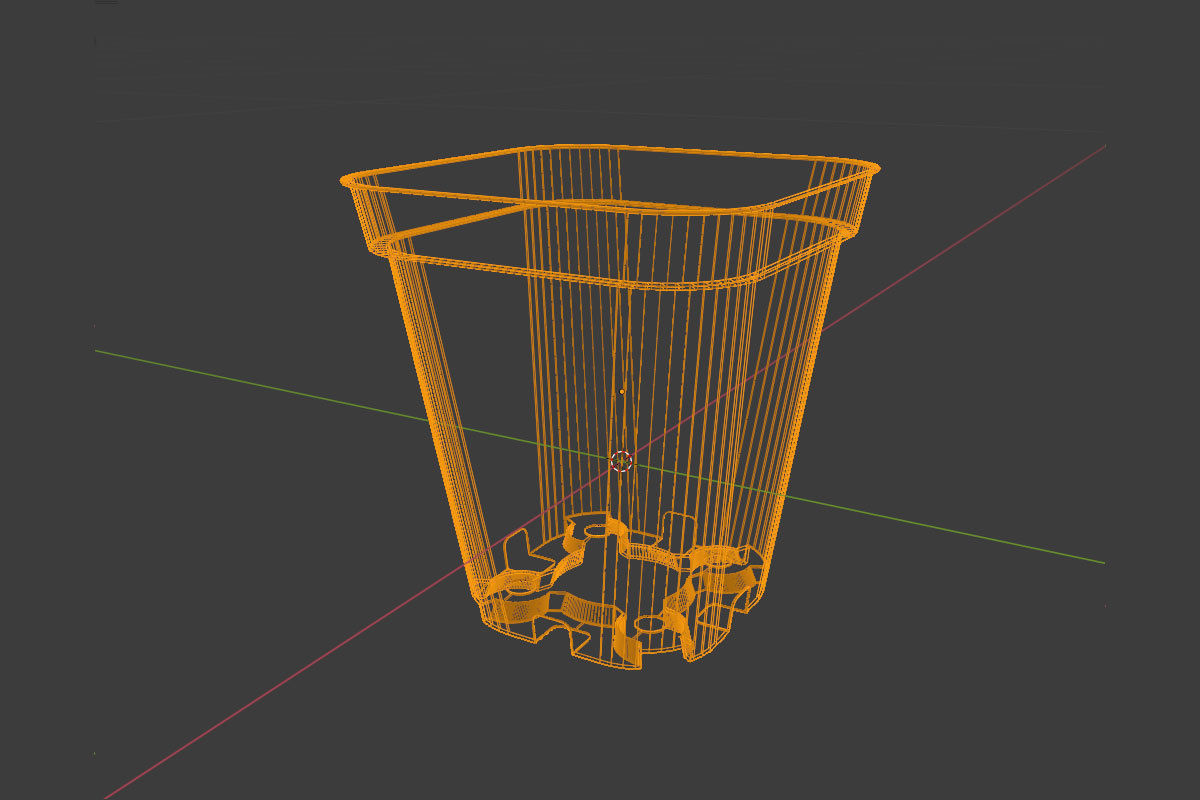Click the 3D cursor crosshair at center

click(x=621, y=461)
